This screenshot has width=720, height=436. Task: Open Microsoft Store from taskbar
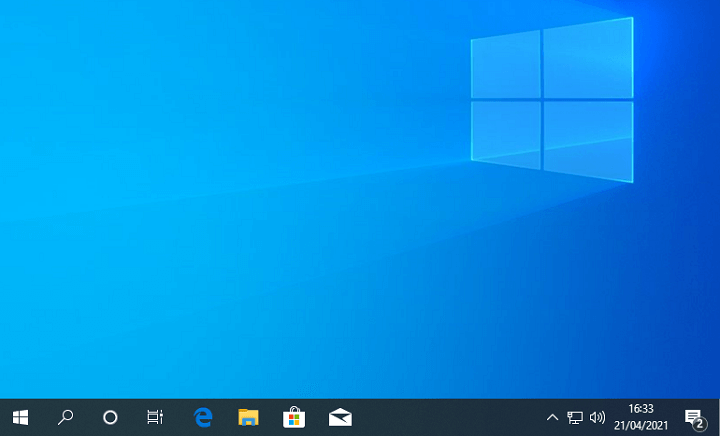(x=294, y=418)
